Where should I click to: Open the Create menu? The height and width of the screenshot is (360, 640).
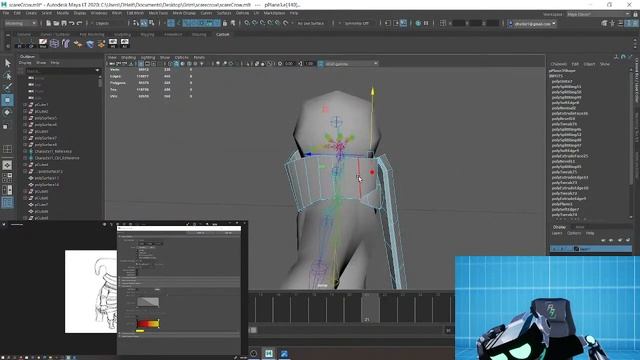[31, 13]
